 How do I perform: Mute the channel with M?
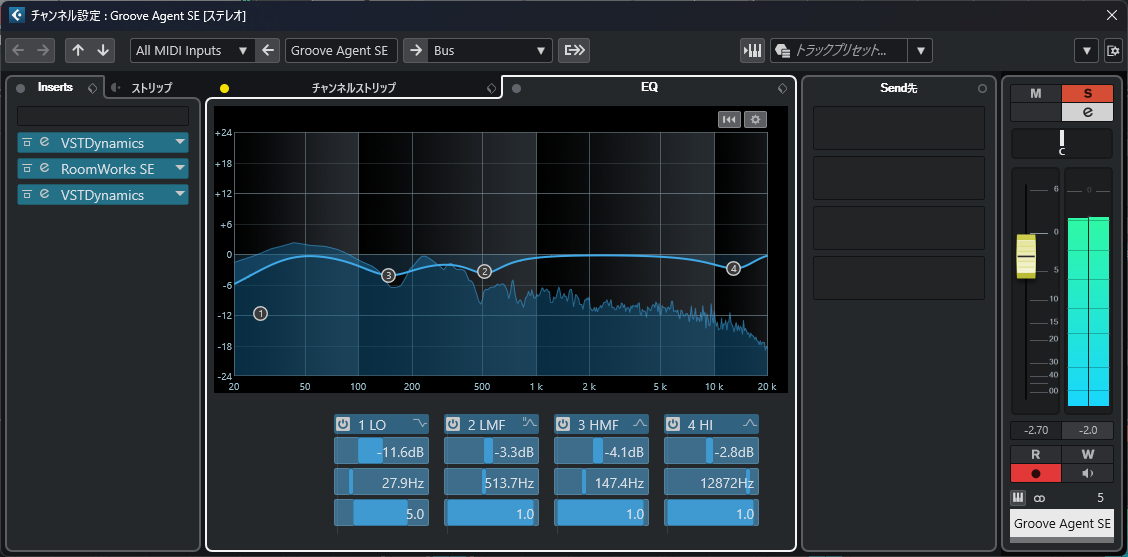tap(1036, 94)
